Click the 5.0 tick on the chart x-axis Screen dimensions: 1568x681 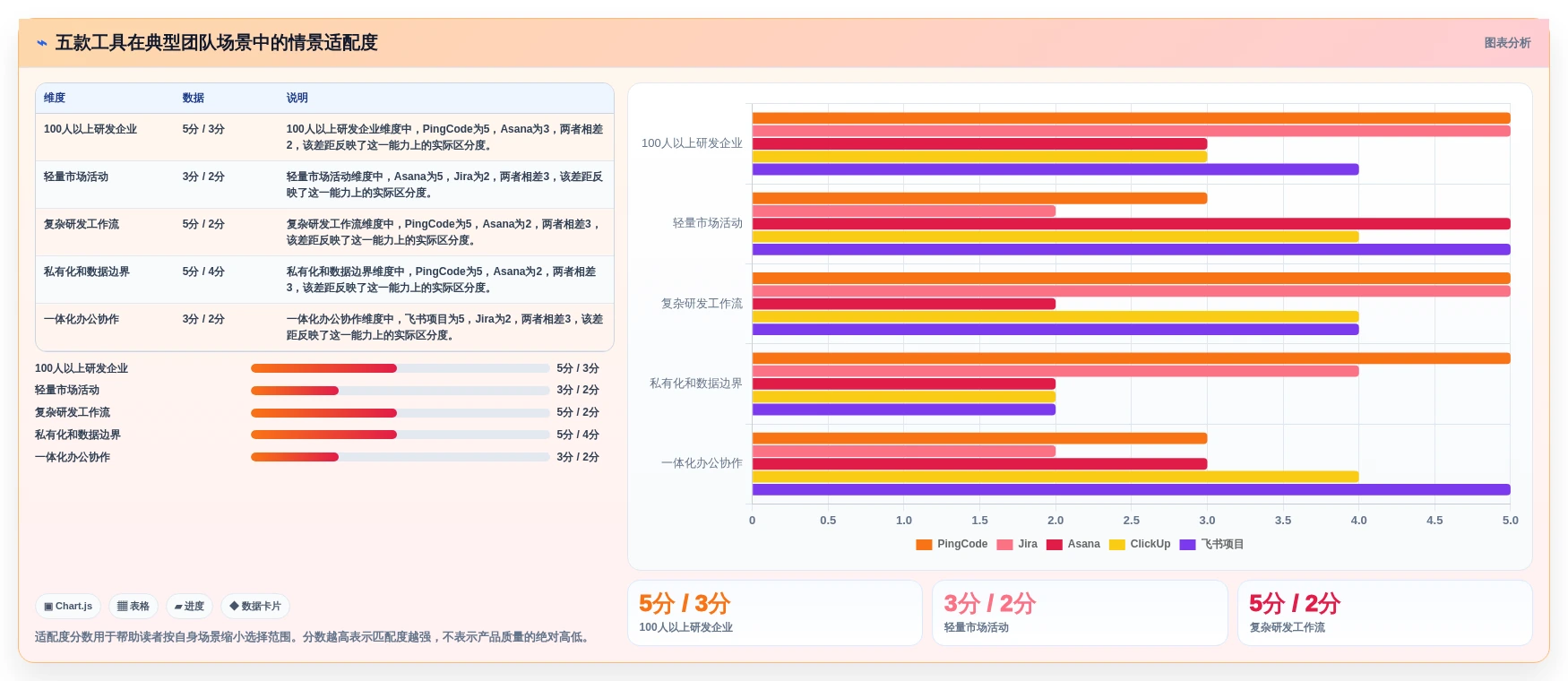[1511, 521]
